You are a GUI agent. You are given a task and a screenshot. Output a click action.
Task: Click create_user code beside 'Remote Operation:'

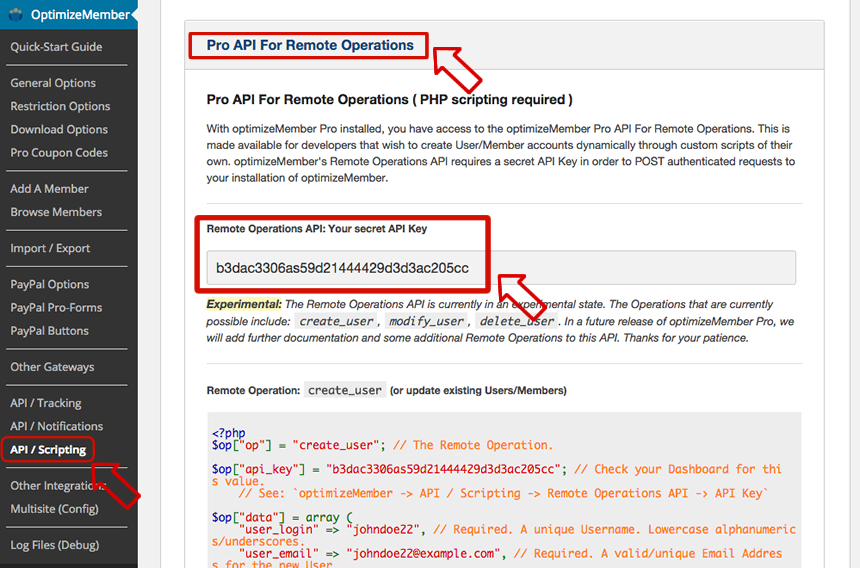(x=344, y=390)
